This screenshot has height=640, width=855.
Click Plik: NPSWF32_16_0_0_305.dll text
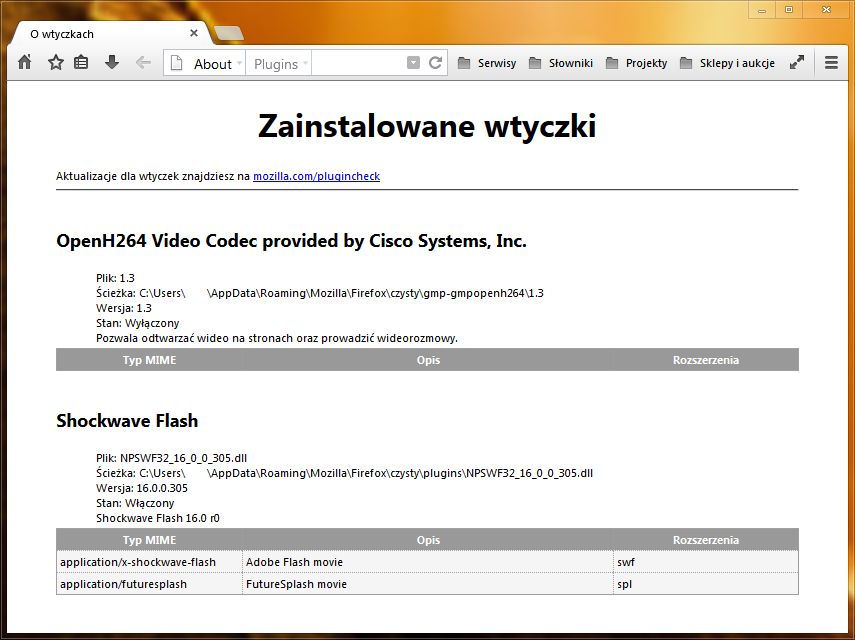click(171, 458)
